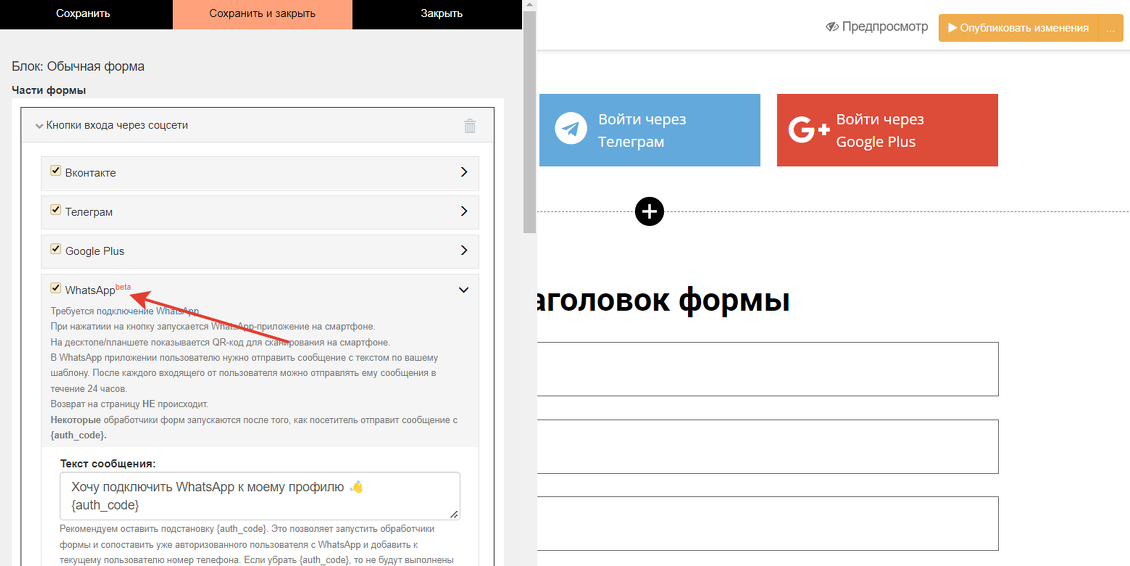The width and height of the screenshot is (1130, 566).
Task: Toggle the Телеграм checkbox
Action: click(55, 210)
